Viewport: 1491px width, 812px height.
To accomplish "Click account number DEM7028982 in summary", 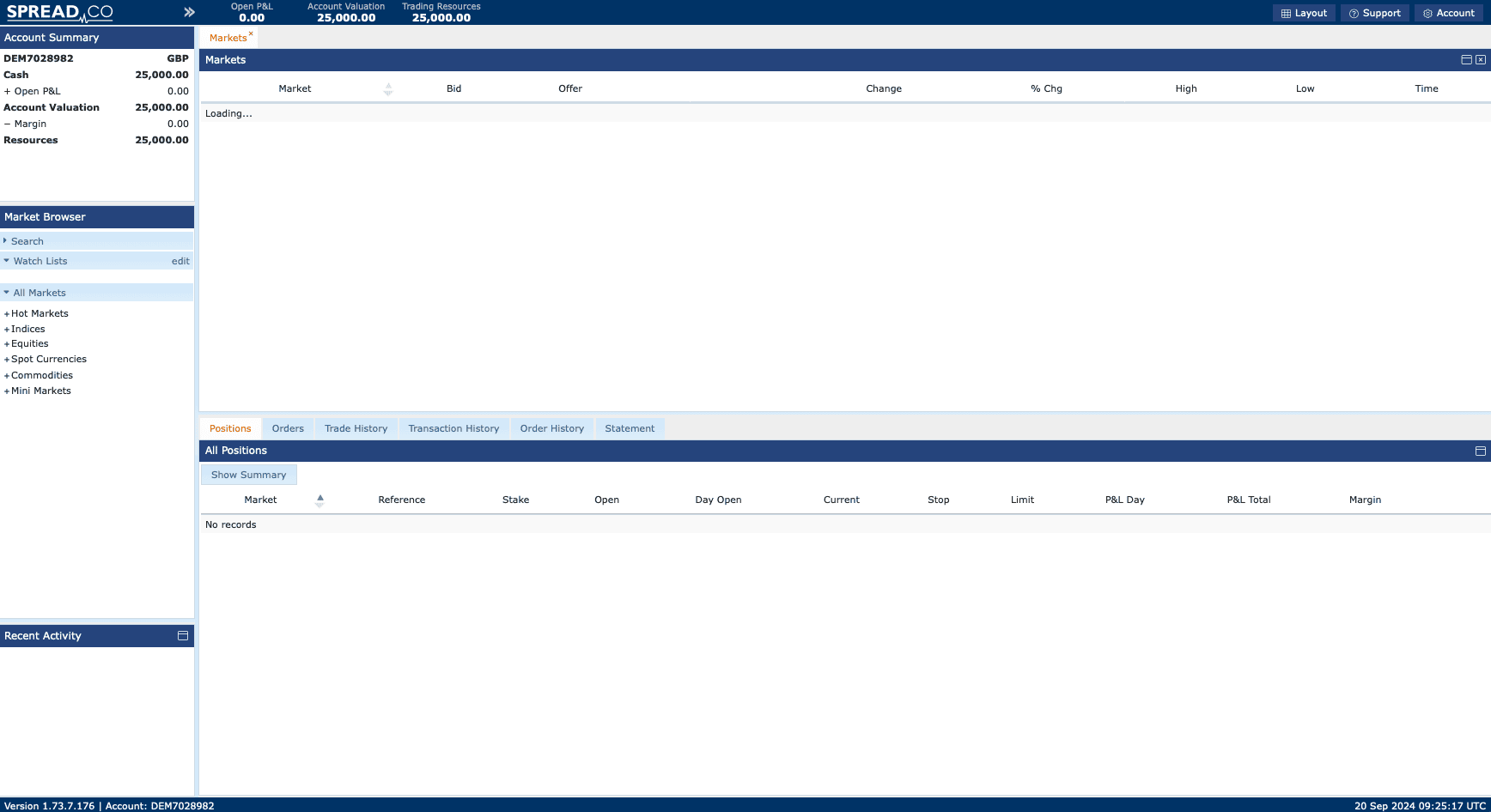I will coord(39,58).
